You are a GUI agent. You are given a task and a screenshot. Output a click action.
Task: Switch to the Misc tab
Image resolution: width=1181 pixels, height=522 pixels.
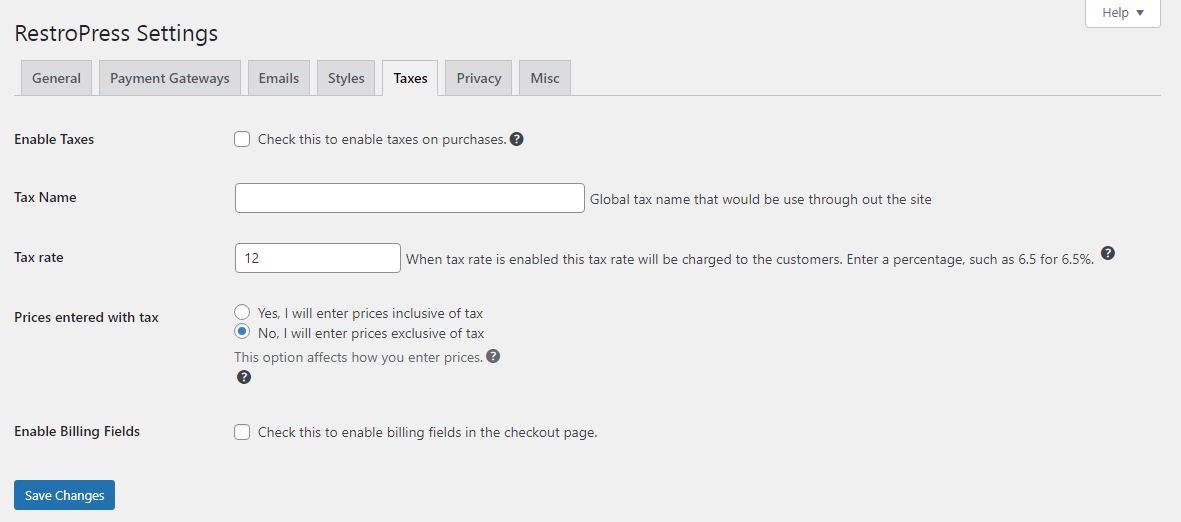[x=545, y=78]
